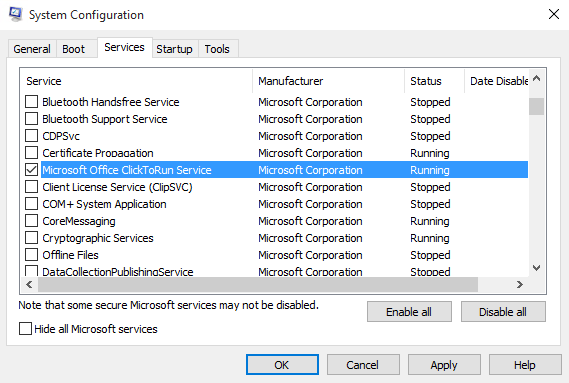
Task: Sort by the Manufacturer column header
Action: (328, 81)
